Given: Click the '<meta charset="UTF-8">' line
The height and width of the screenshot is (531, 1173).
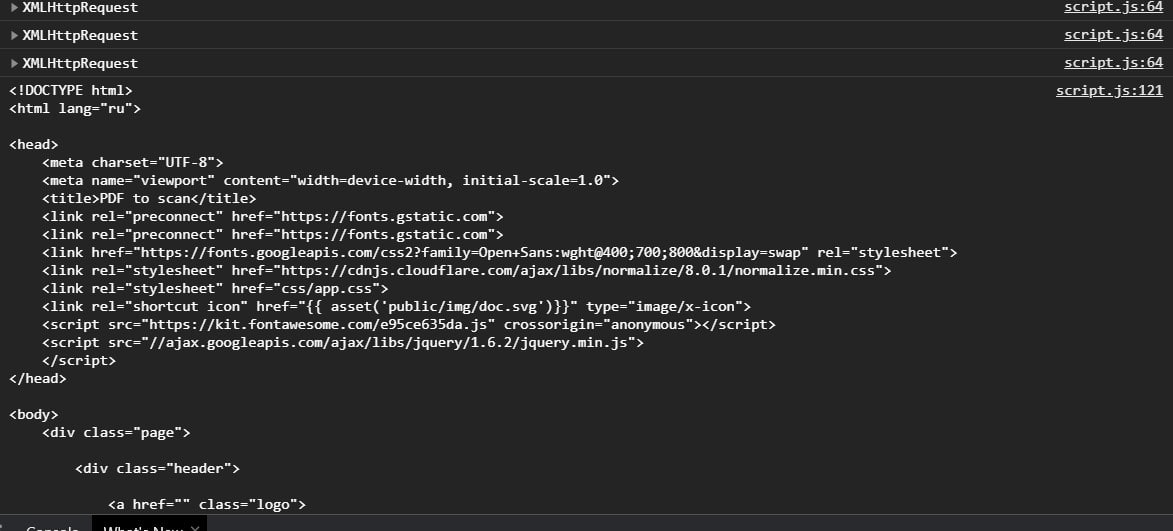Looking at the screenshot, I should (132, 162).
